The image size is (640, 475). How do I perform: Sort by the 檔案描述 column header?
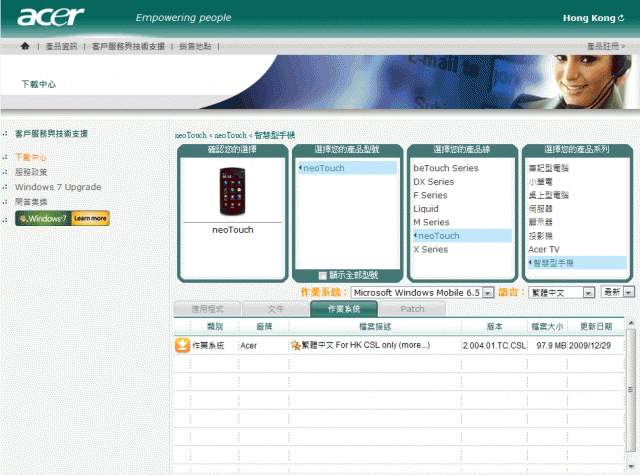tap(375, 326)
